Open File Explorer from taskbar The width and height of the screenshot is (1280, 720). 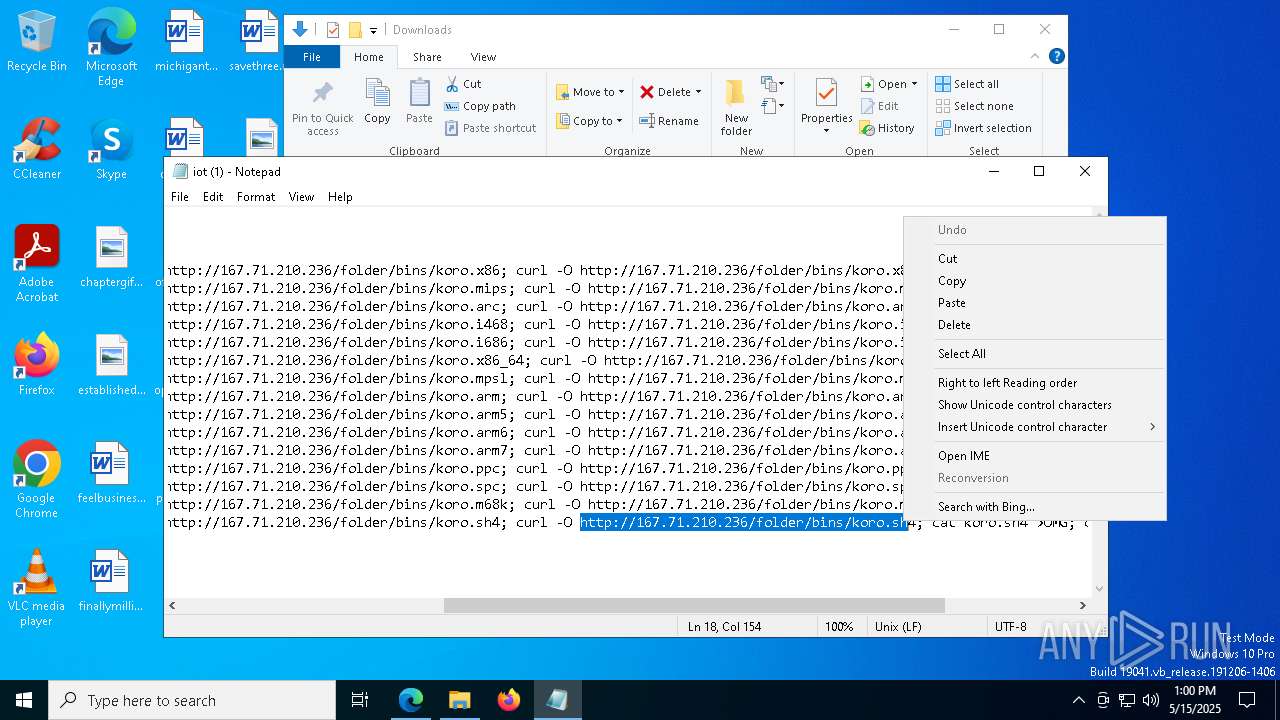click(x=459, y=700)
